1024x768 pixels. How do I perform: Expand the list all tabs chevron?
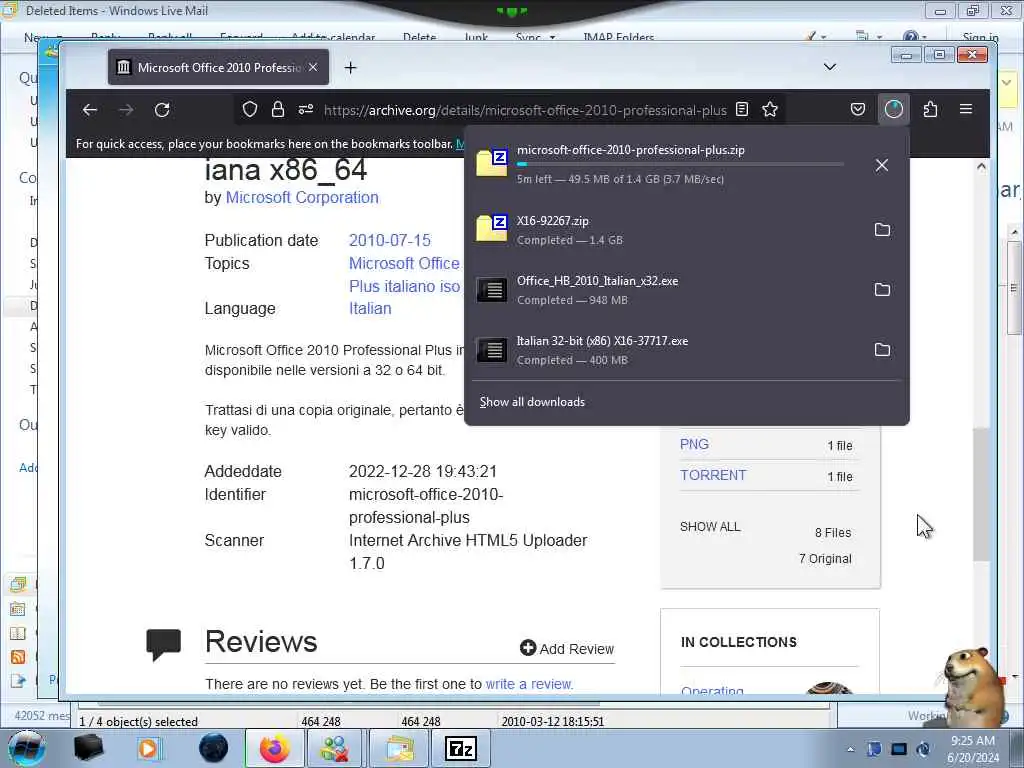coord(830,67)
